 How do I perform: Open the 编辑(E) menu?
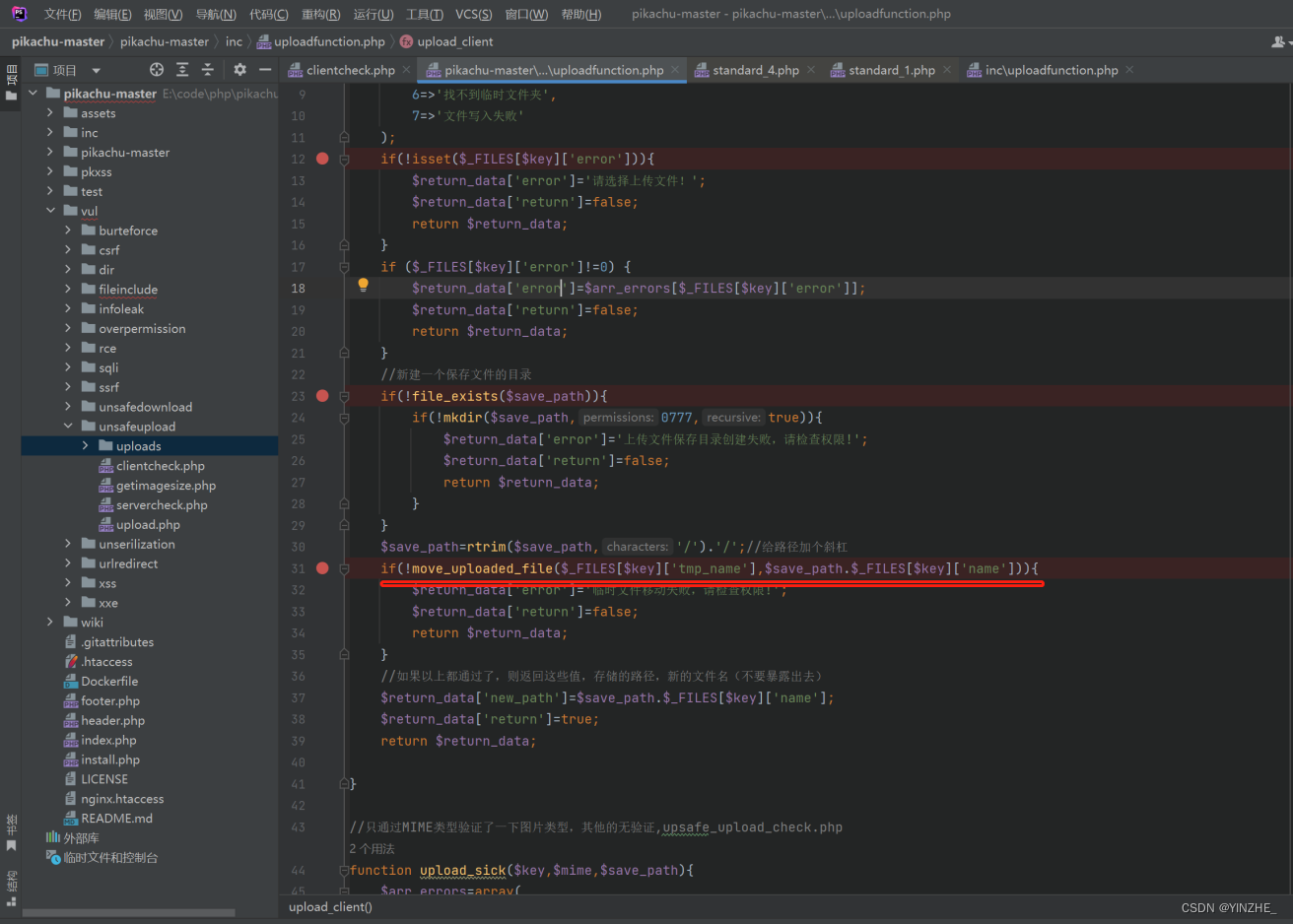[x=112, y=14]
